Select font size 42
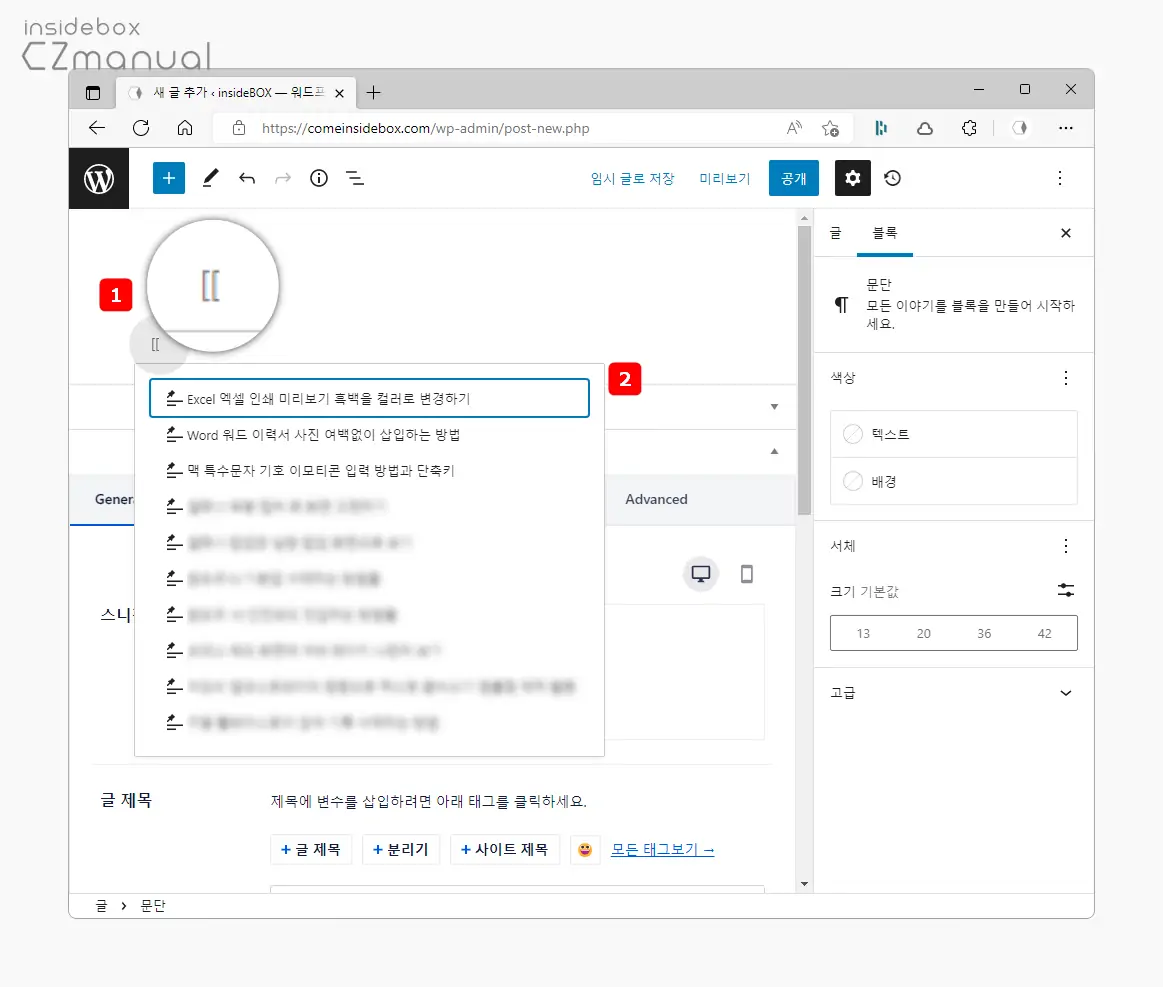The width and height of the screenshot is (1163, 987). 1044,633
